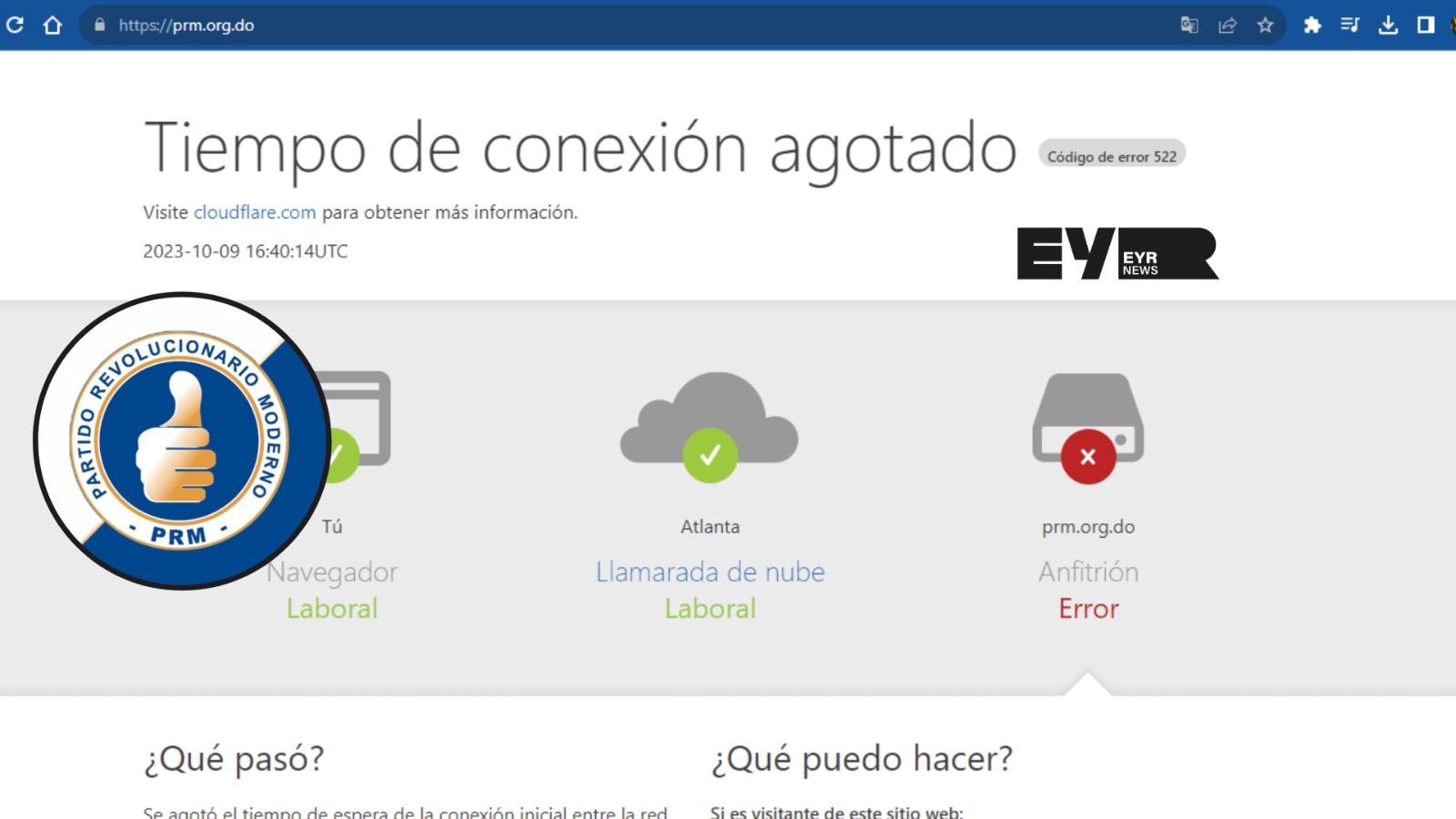1456x819 pixels.
Task: Click the Tú label under the browser icon
Action: [x=332, y=527]
